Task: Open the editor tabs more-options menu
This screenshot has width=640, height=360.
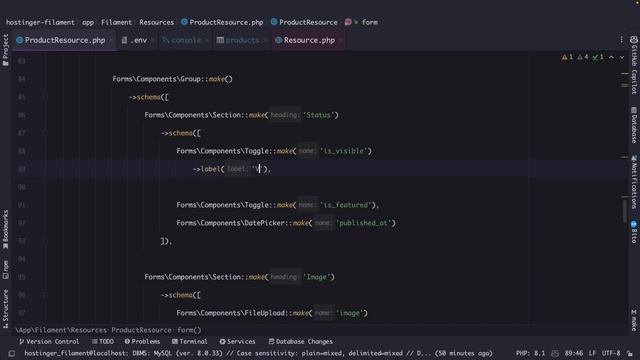Action: (x=621, y=40)
